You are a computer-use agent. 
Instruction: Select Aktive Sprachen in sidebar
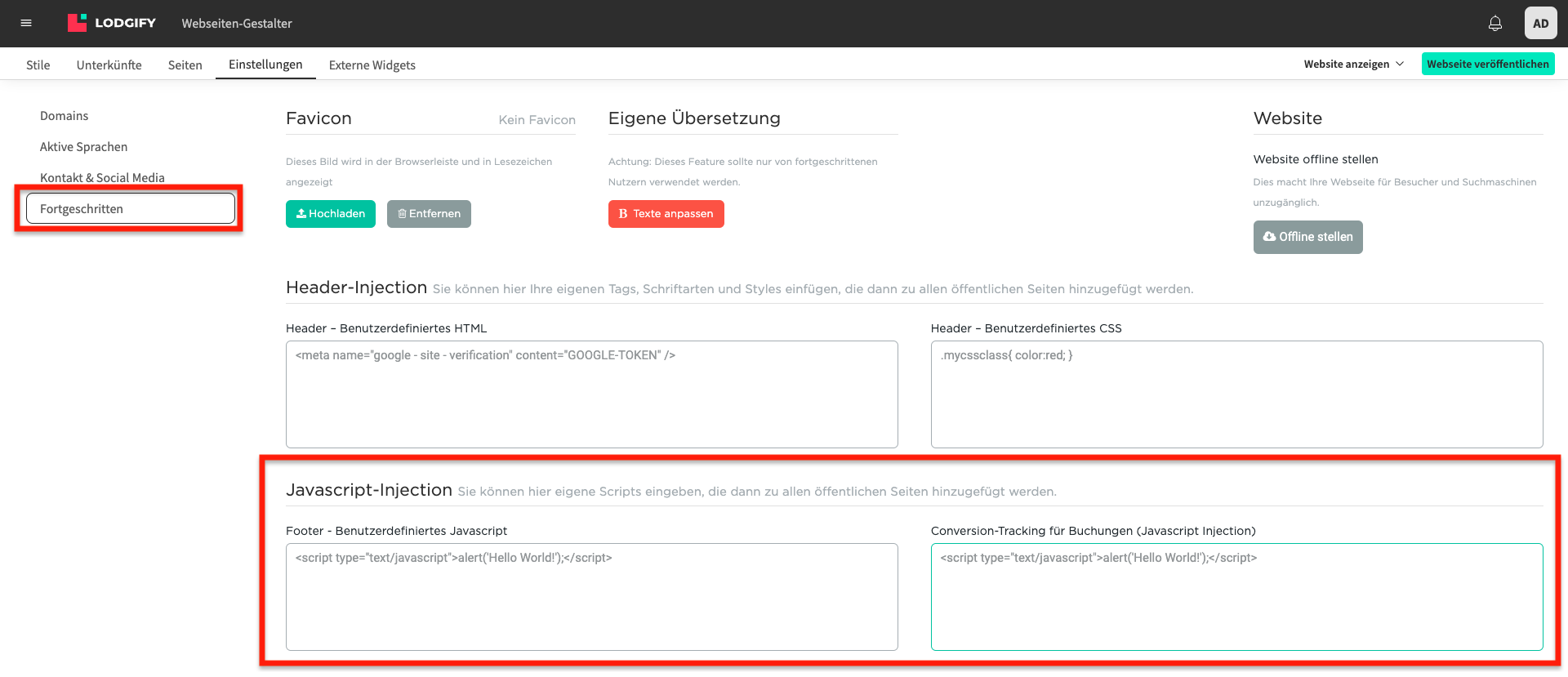coord(83,147)
